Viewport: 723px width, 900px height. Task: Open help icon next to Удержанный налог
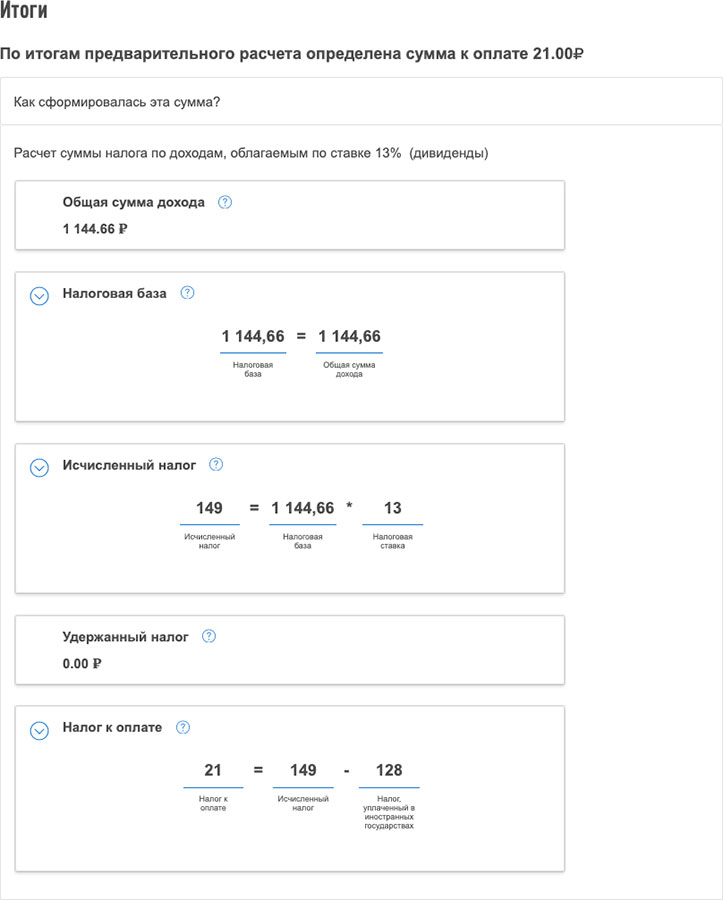[x=209, y=636]
